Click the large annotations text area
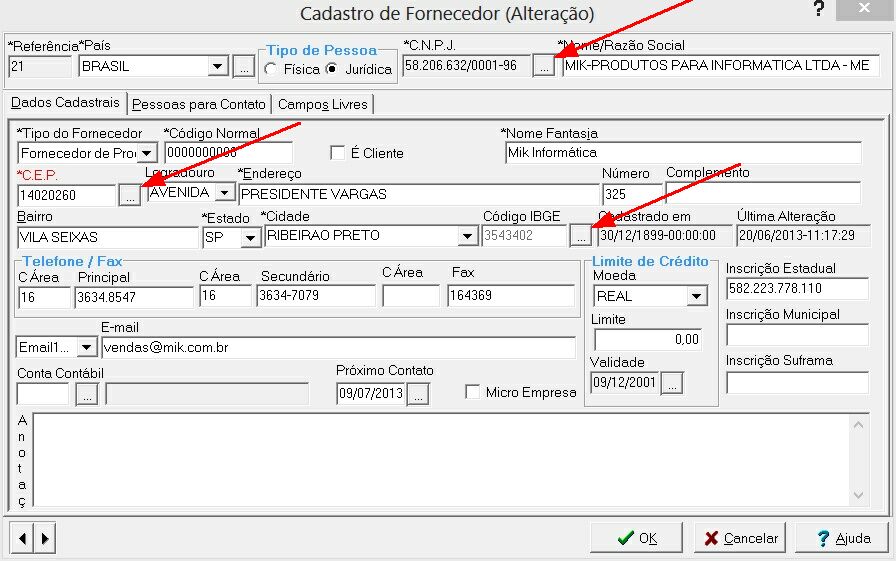 (x=440, y=460)
